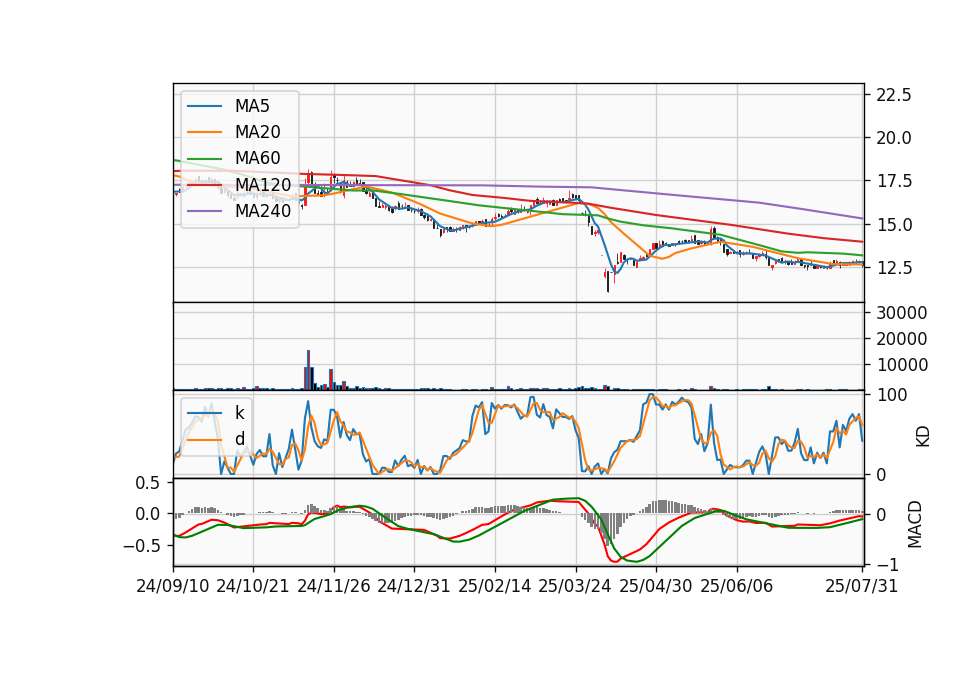
Task: Click the 12.5 price axis value
Action: (894, 268)
